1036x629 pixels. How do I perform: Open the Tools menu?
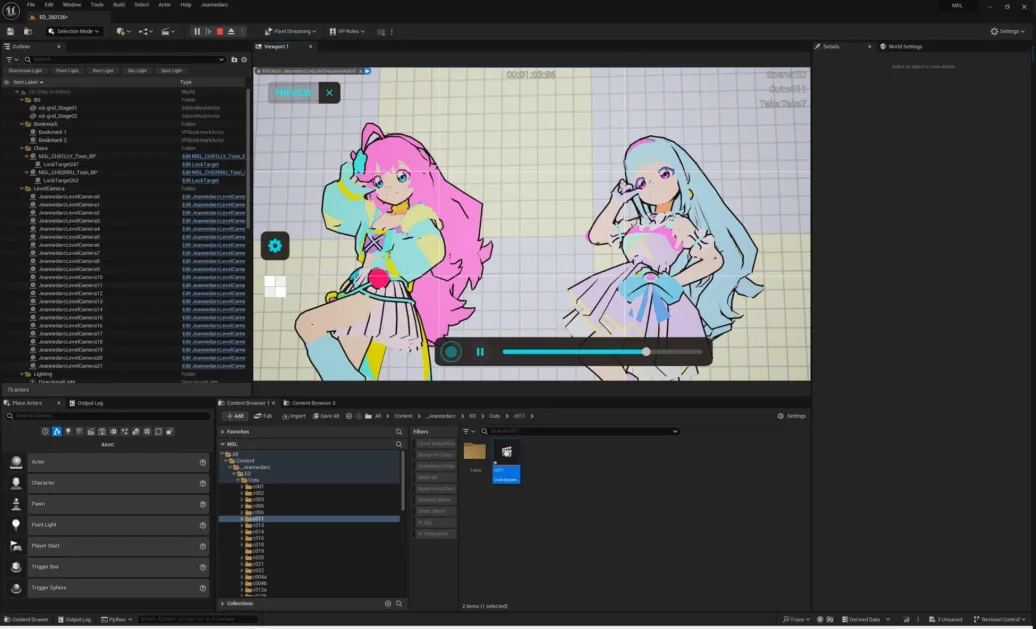tap(96, 5)
